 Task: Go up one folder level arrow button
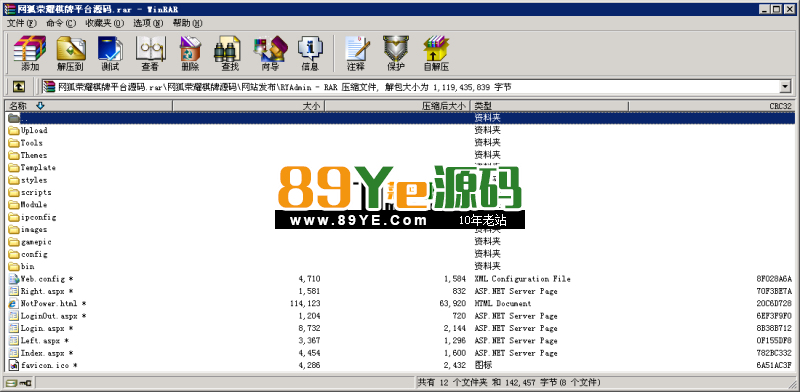click(18, 87)
